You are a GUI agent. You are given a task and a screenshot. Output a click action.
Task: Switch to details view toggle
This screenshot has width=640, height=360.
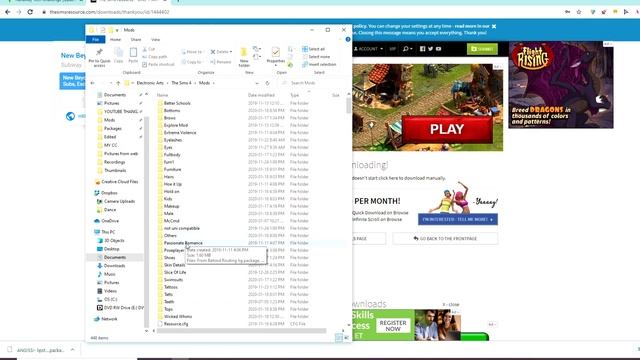[x=338, y=338]
